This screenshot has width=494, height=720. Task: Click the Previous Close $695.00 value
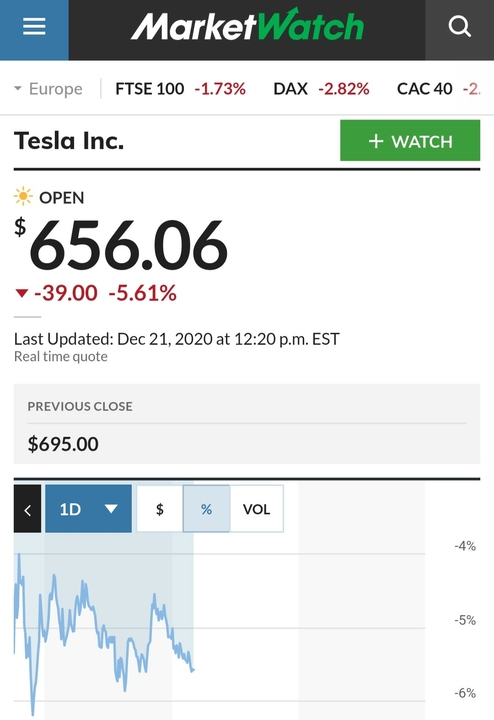point(63,444)
